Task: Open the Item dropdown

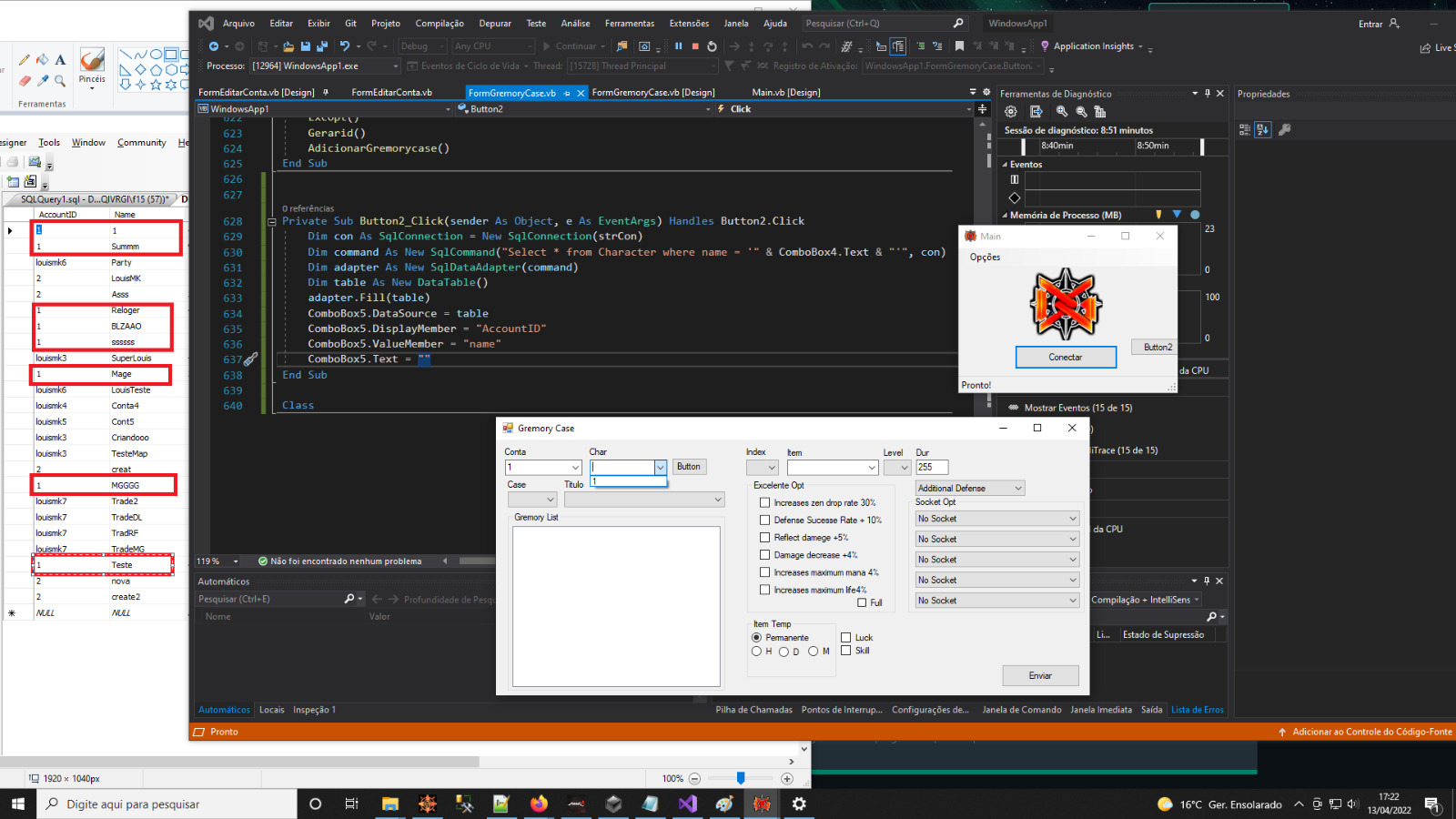Action: (833, 468)
